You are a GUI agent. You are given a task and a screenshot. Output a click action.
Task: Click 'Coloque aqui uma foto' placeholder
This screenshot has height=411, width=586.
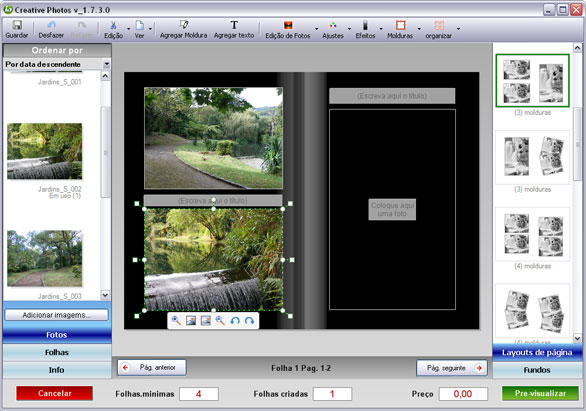click(x=392, y=209)
